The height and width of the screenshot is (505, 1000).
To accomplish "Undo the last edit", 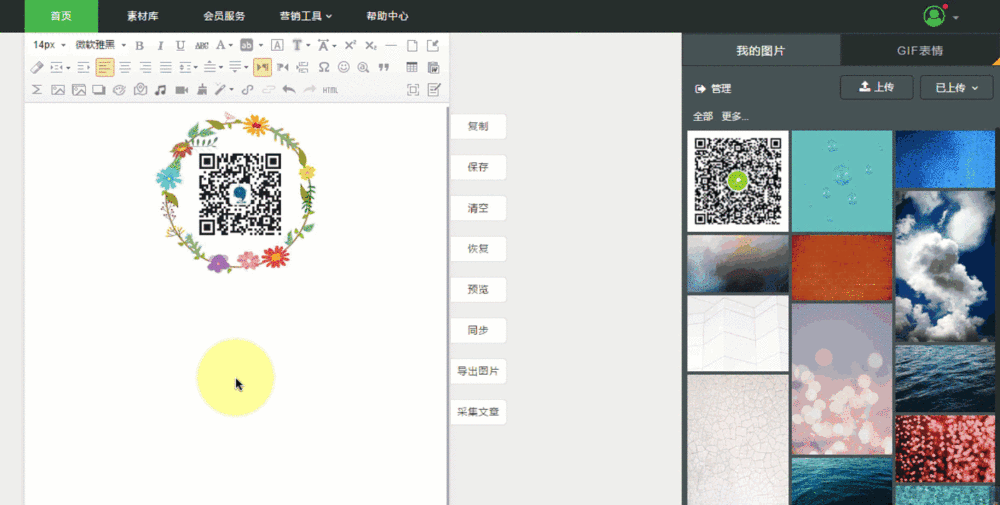I will [x=289, y=90].
